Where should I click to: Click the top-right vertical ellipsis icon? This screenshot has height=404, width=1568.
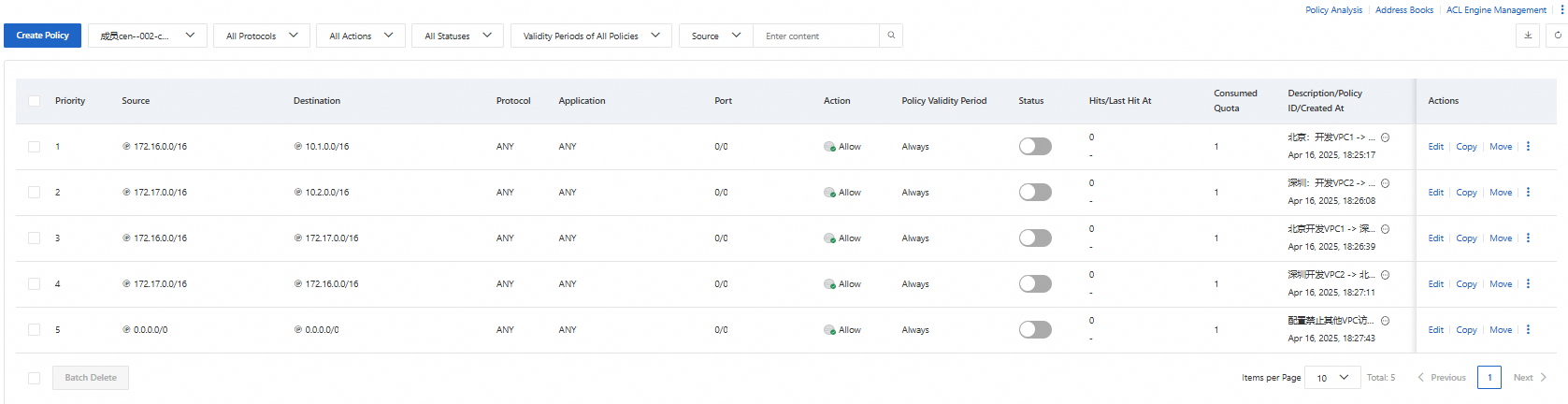(x=1561, y=9)
